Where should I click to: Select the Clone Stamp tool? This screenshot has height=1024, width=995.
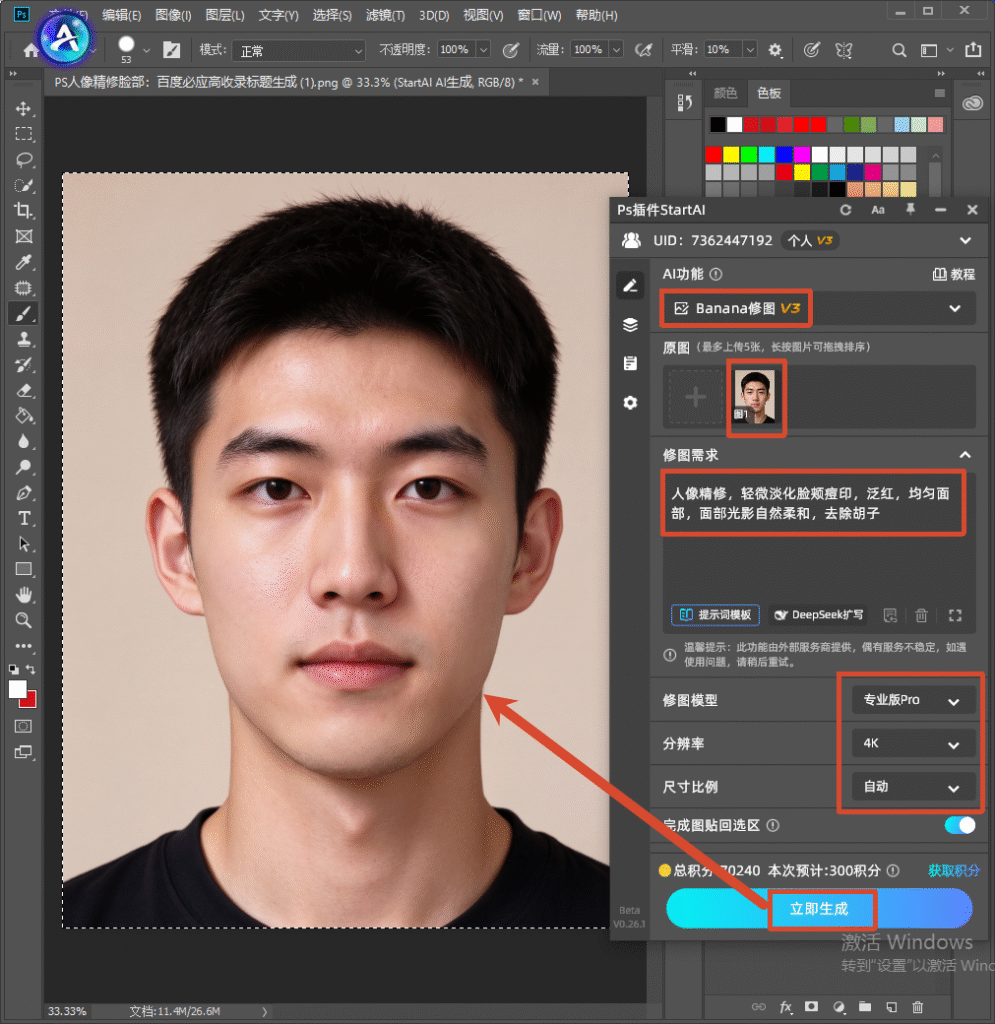pos(24,339)
